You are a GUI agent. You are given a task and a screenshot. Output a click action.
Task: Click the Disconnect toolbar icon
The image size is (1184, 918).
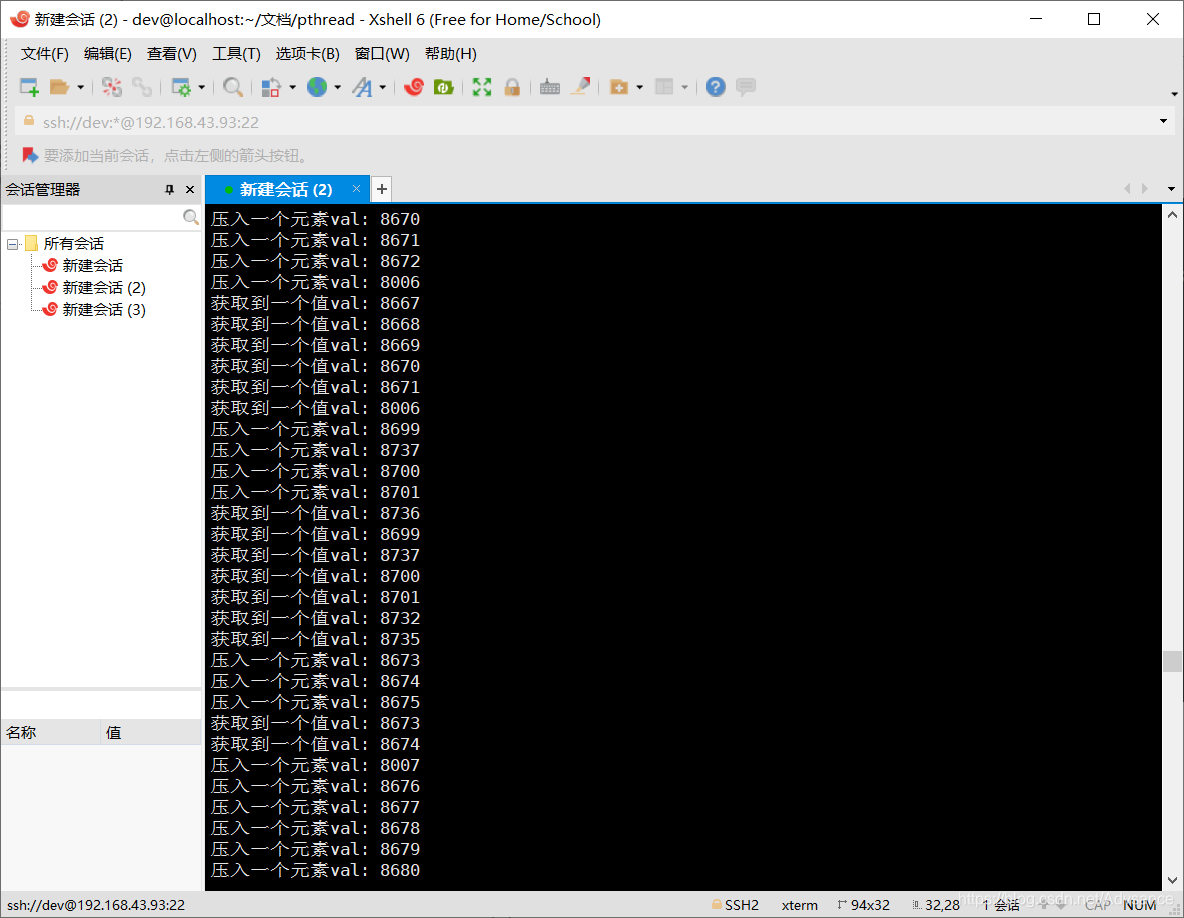(112, 87)
